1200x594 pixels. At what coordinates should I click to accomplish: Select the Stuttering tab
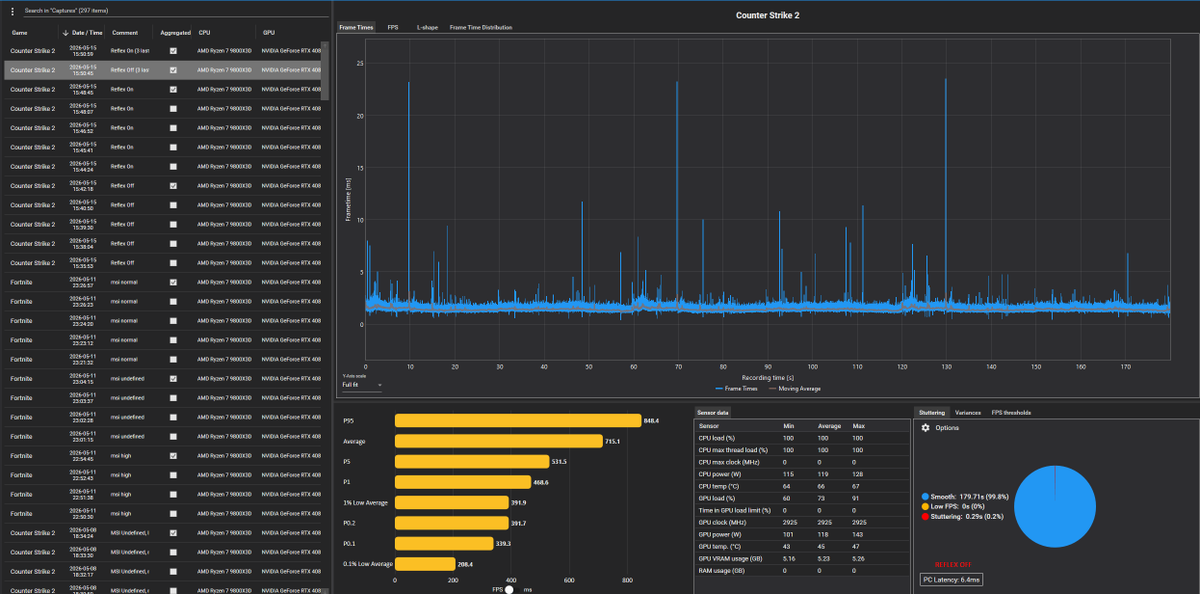tap(931, 412)
